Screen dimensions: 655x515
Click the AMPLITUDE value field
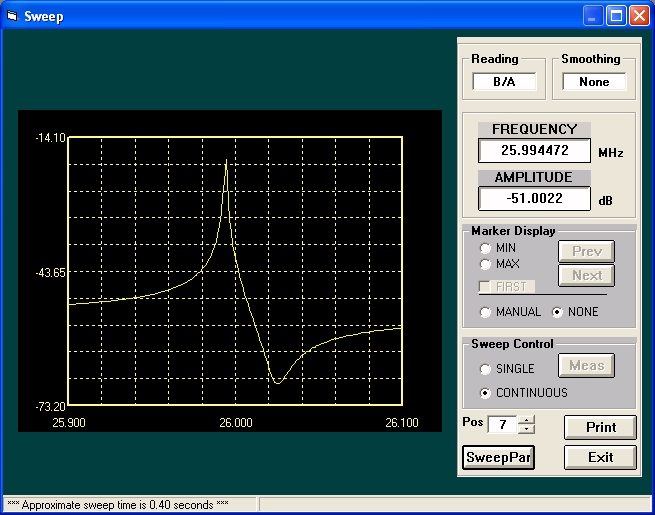point(535,199)
